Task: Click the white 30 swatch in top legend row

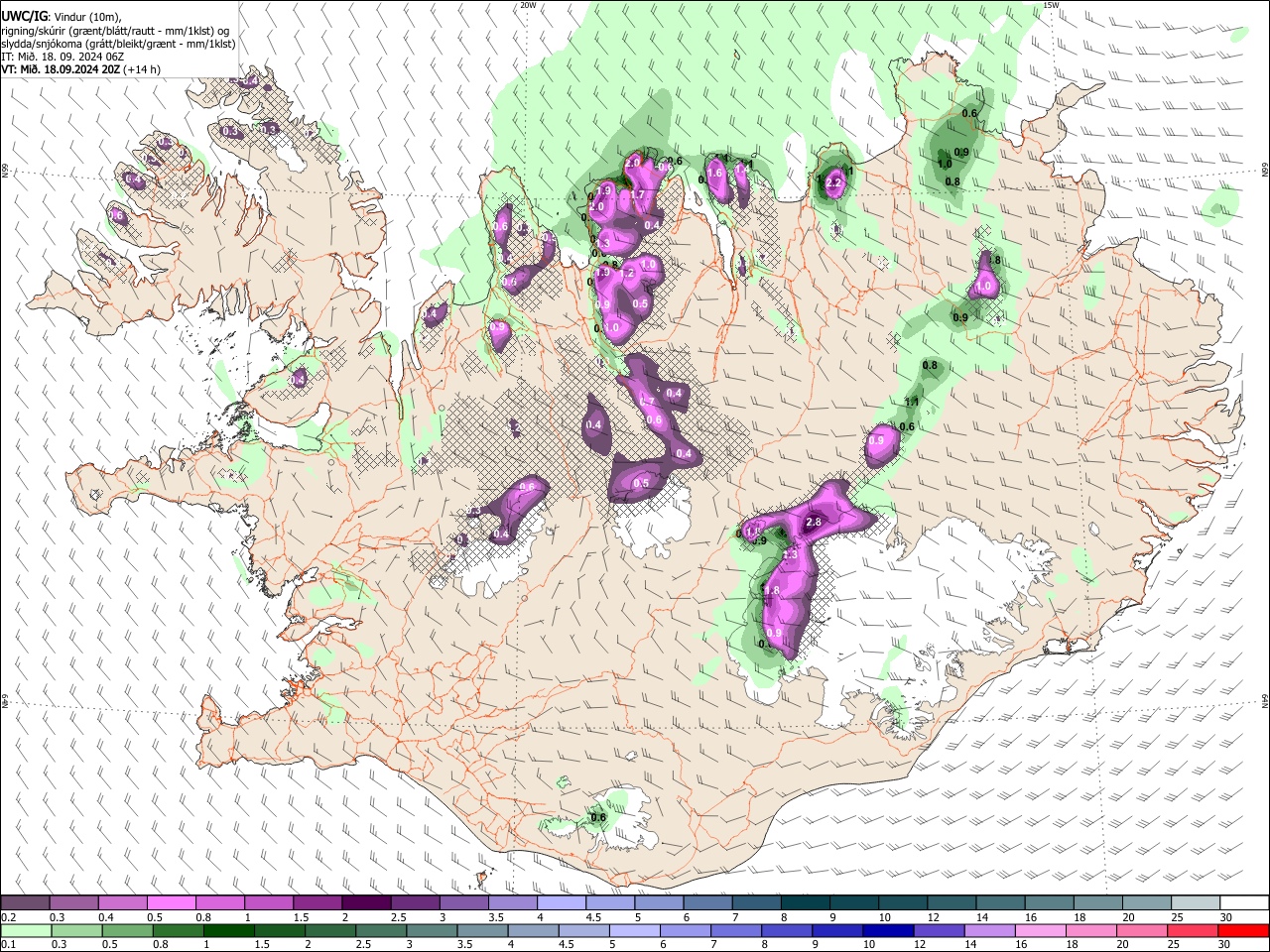Action: [1242, 903]
